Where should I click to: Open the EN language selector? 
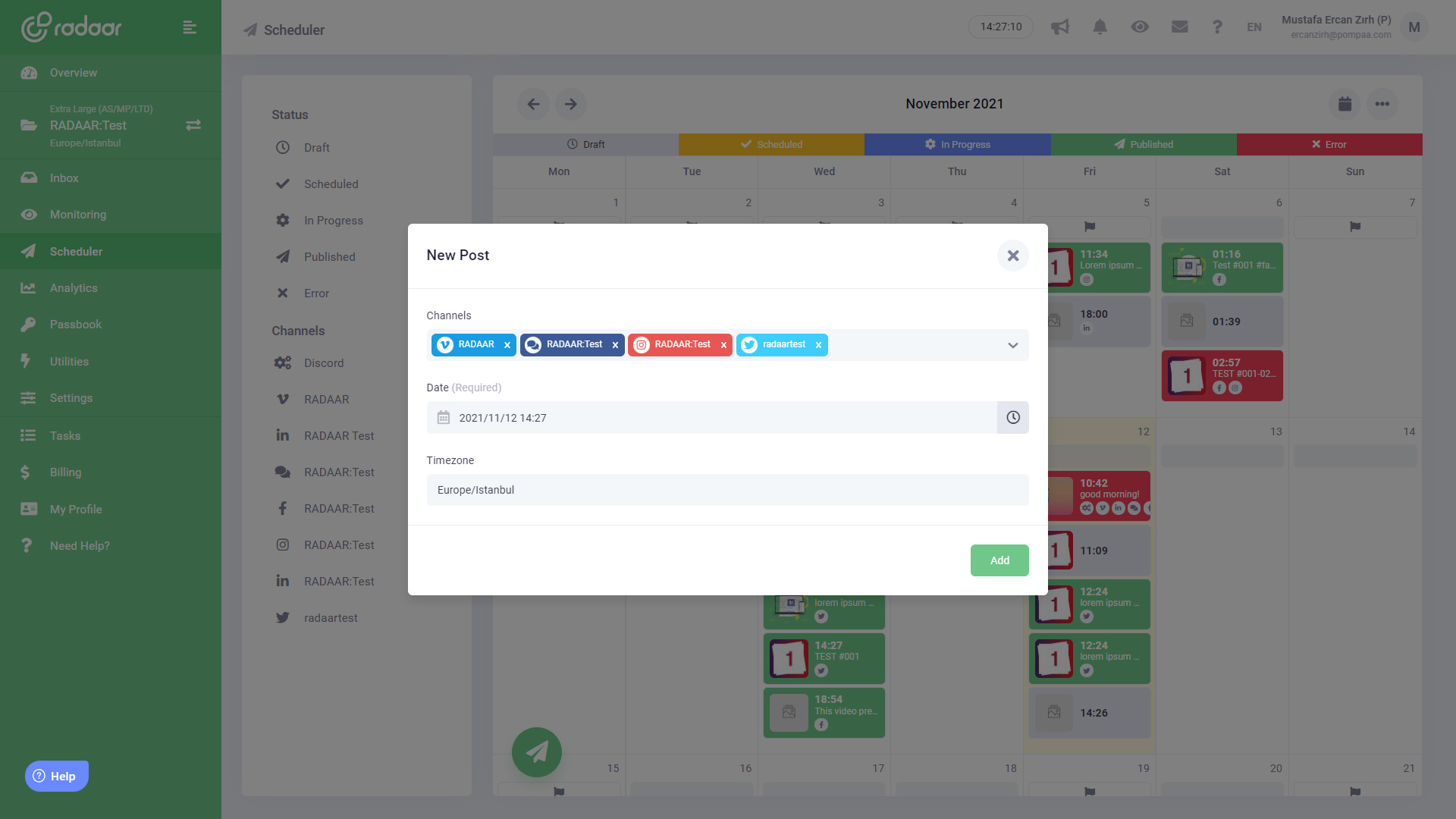pyautogui.click(x=1254, y=27)
